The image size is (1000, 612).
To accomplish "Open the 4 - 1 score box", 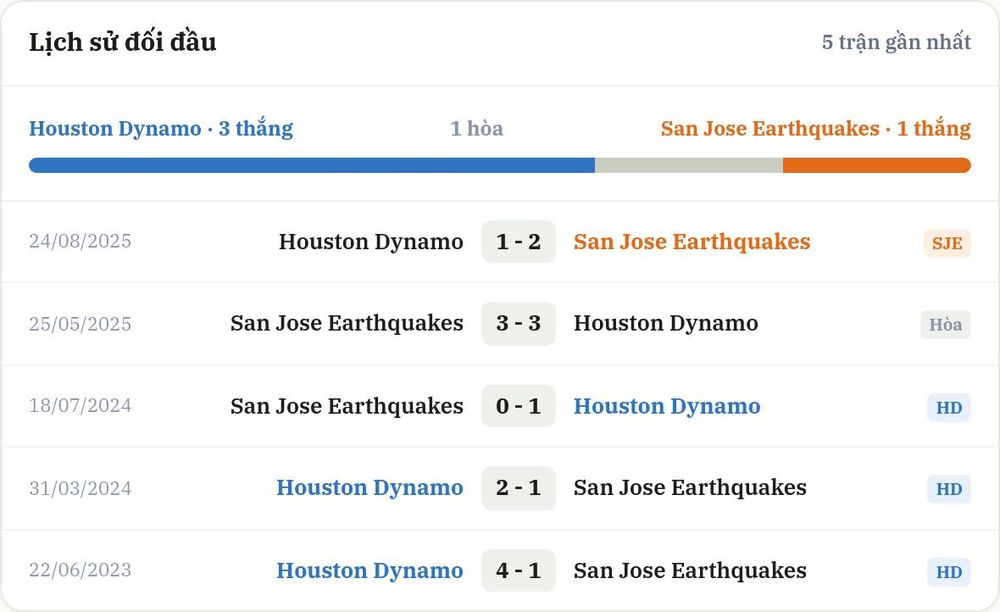I will click(x=518, y=571).
